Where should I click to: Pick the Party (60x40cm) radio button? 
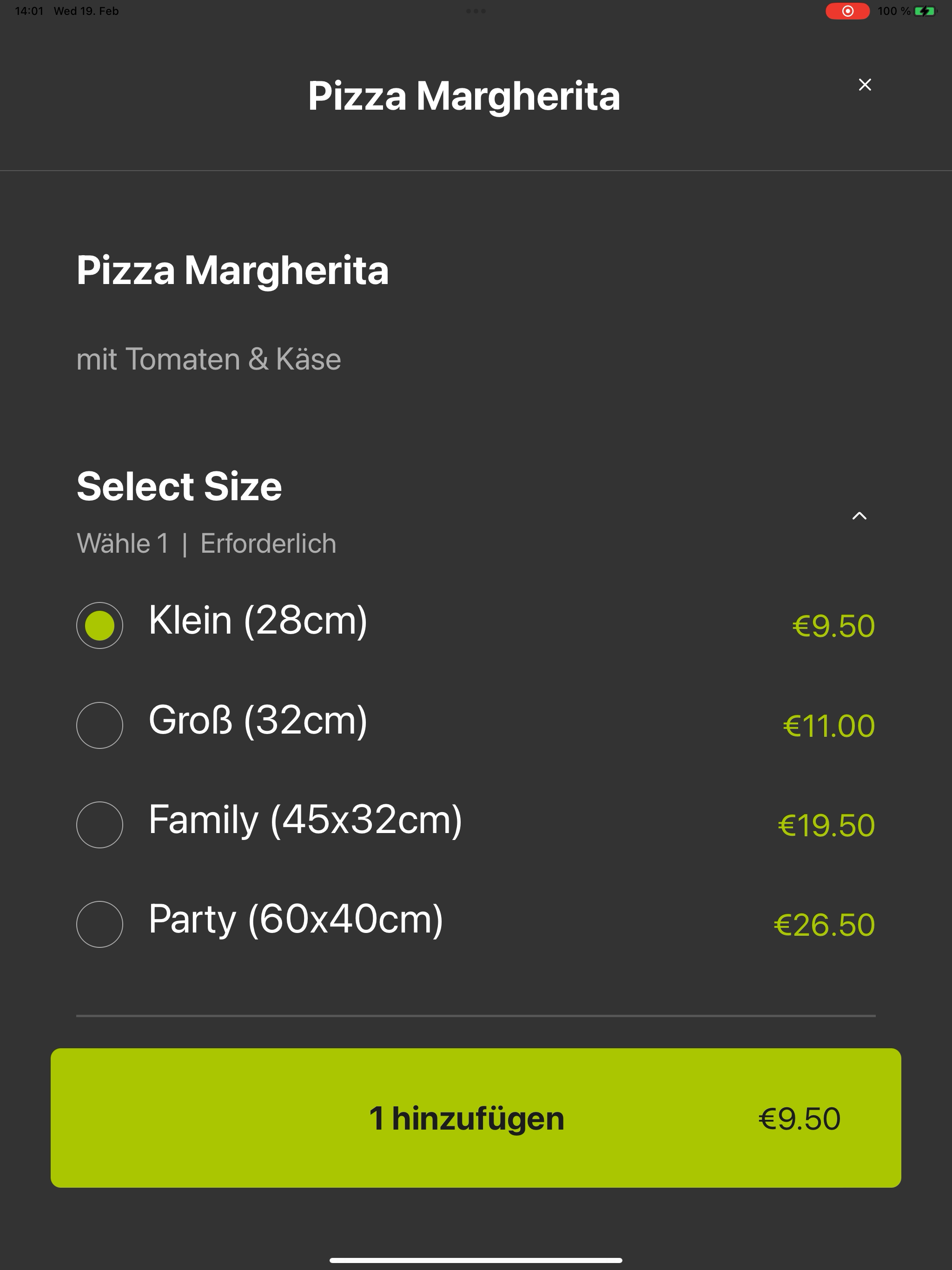99,924
